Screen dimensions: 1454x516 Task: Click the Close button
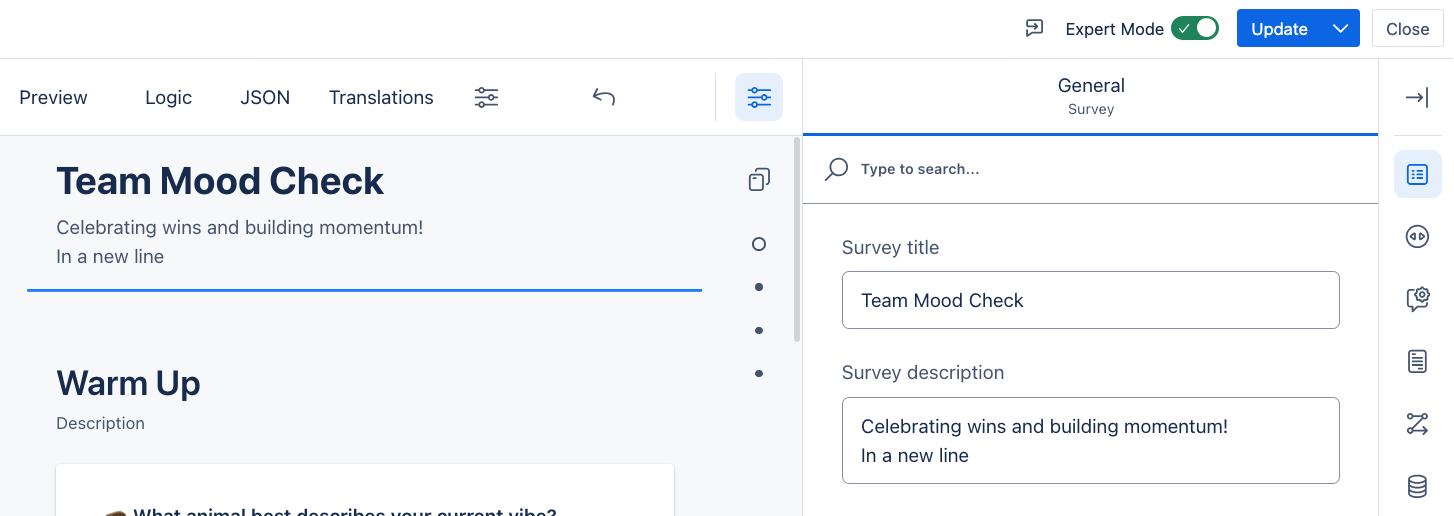point(1407,28)
